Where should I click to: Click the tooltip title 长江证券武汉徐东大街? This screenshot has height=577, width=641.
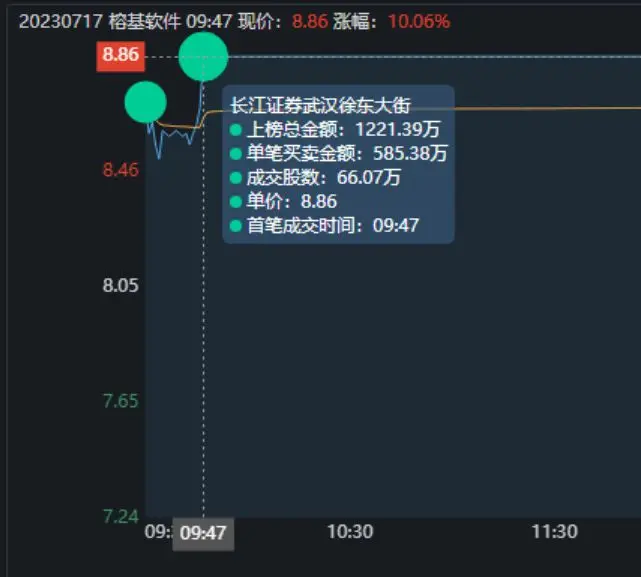click(320, 105)
